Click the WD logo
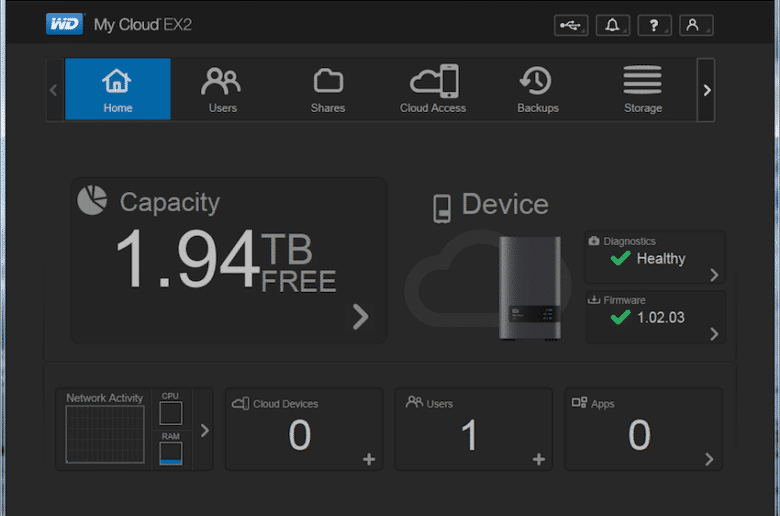The height and width of the screenshot is (516, 780). pos(65,24)
